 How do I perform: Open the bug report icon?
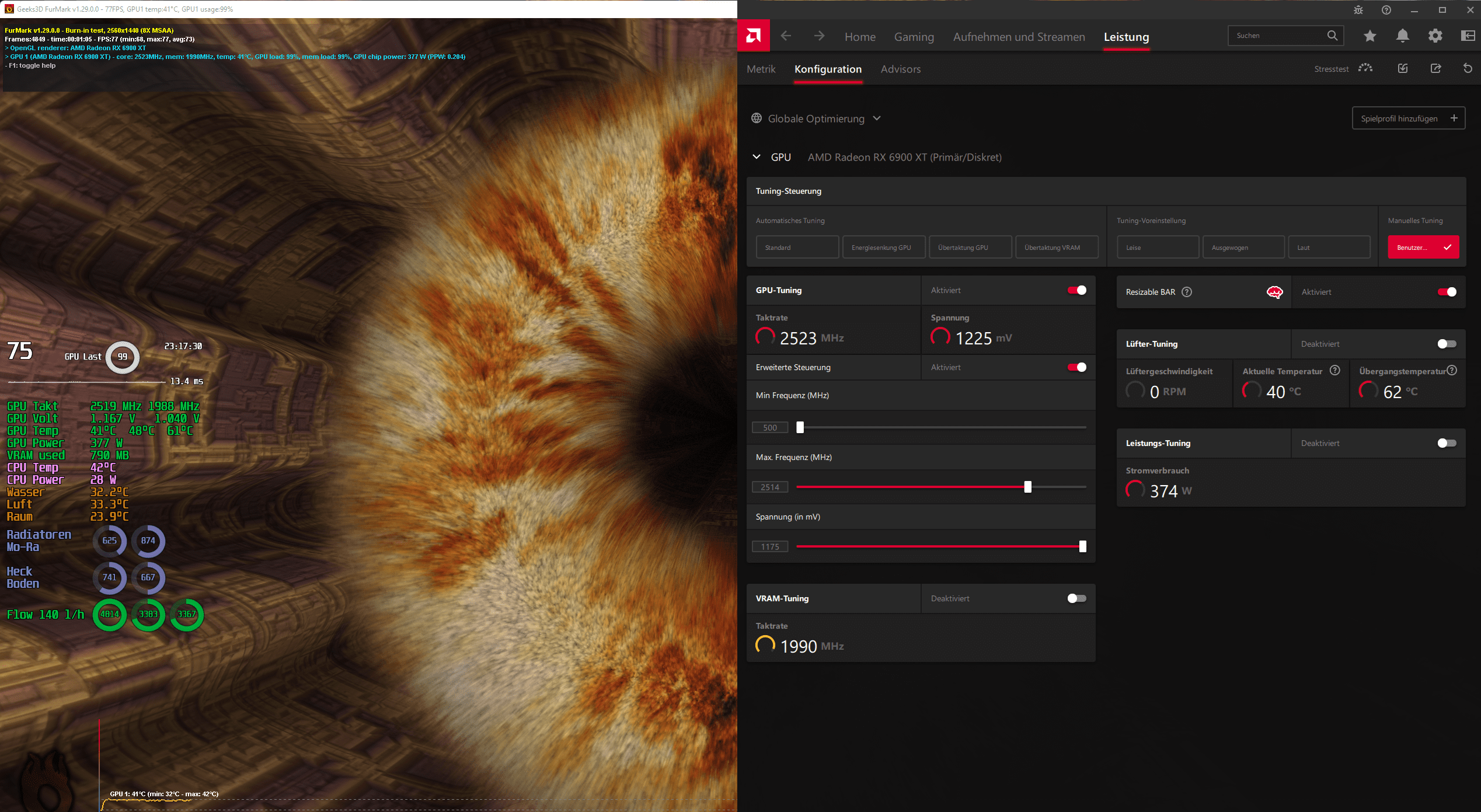pos(1358,10)
